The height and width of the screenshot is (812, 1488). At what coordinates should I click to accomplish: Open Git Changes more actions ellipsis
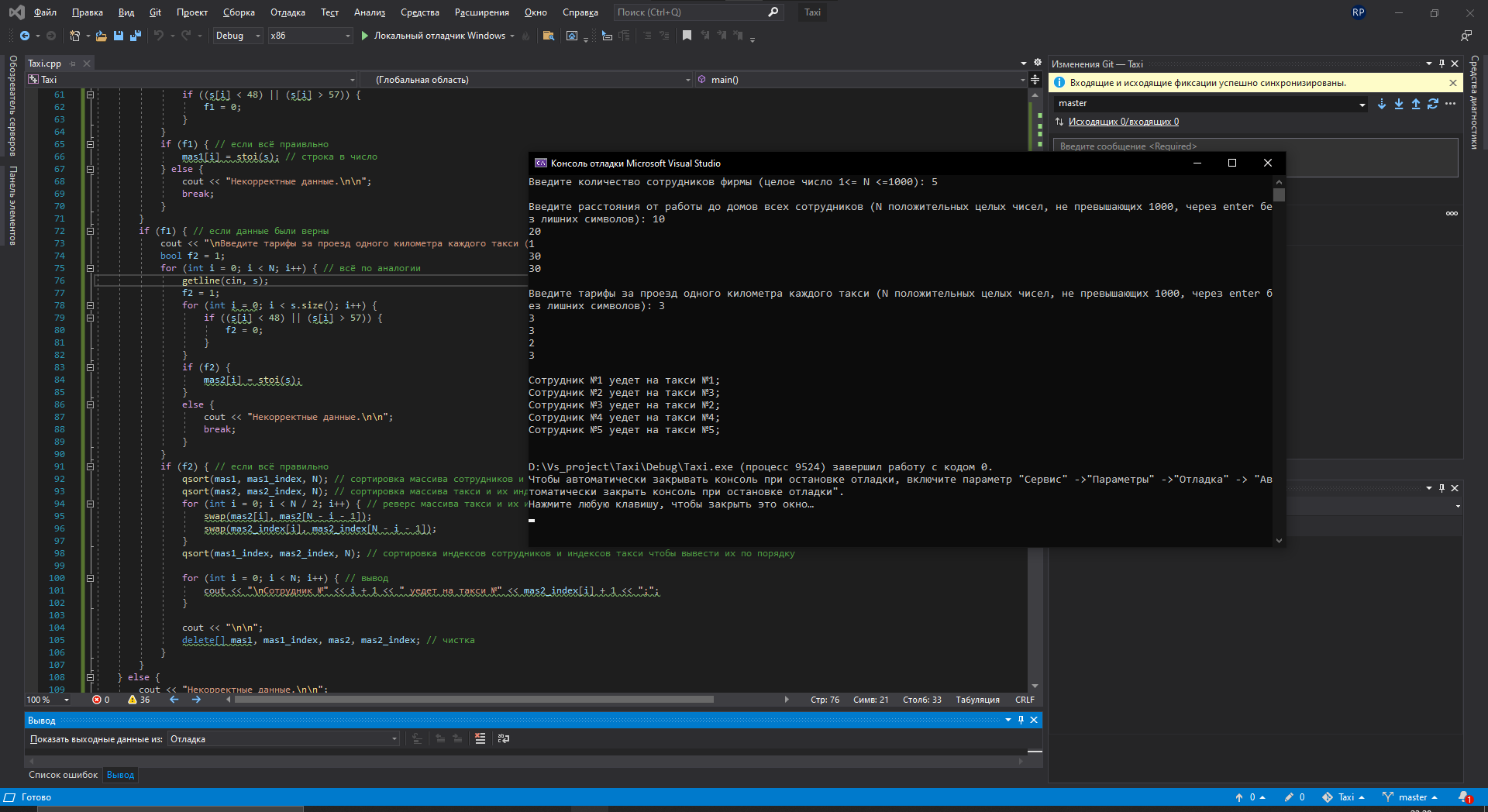1451,104
